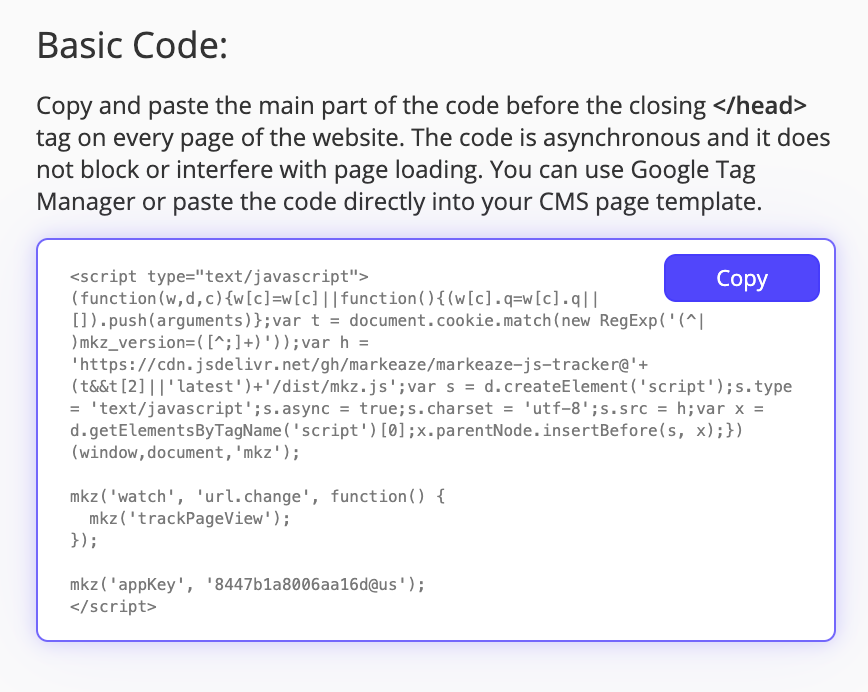This screenshot has height=692, width=868.
Task: Click the jsdelivr CDN URL line
Action: 359,364
